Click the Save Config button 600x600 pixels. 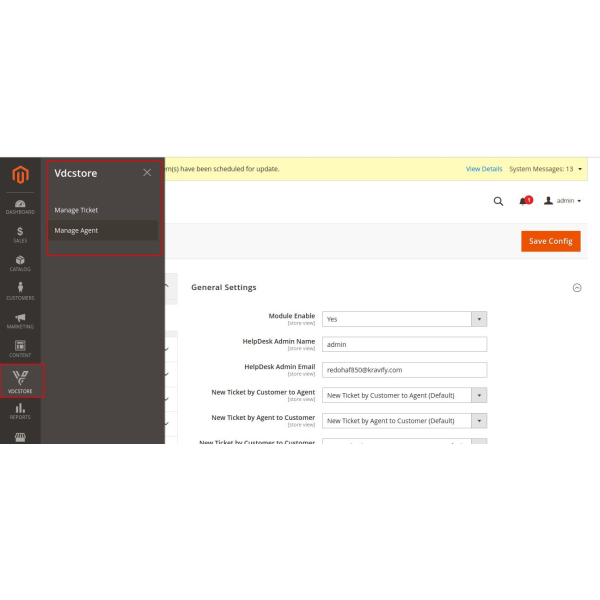pyautogui.click(x=550, y=241)
